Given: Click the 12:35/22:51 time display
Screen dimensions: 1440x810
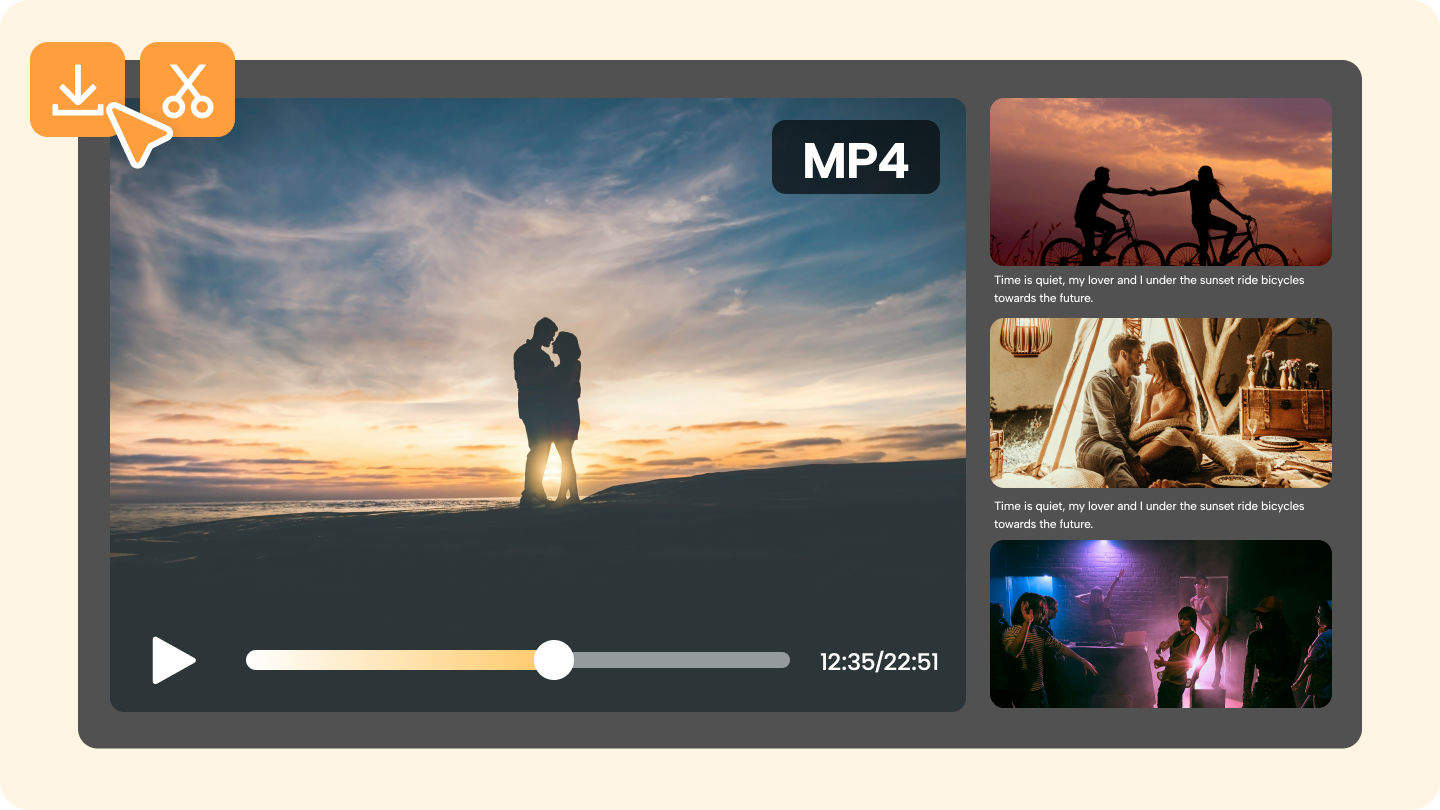Looking at the screenshot, I should pyautogui.click(x=879, y=661).
